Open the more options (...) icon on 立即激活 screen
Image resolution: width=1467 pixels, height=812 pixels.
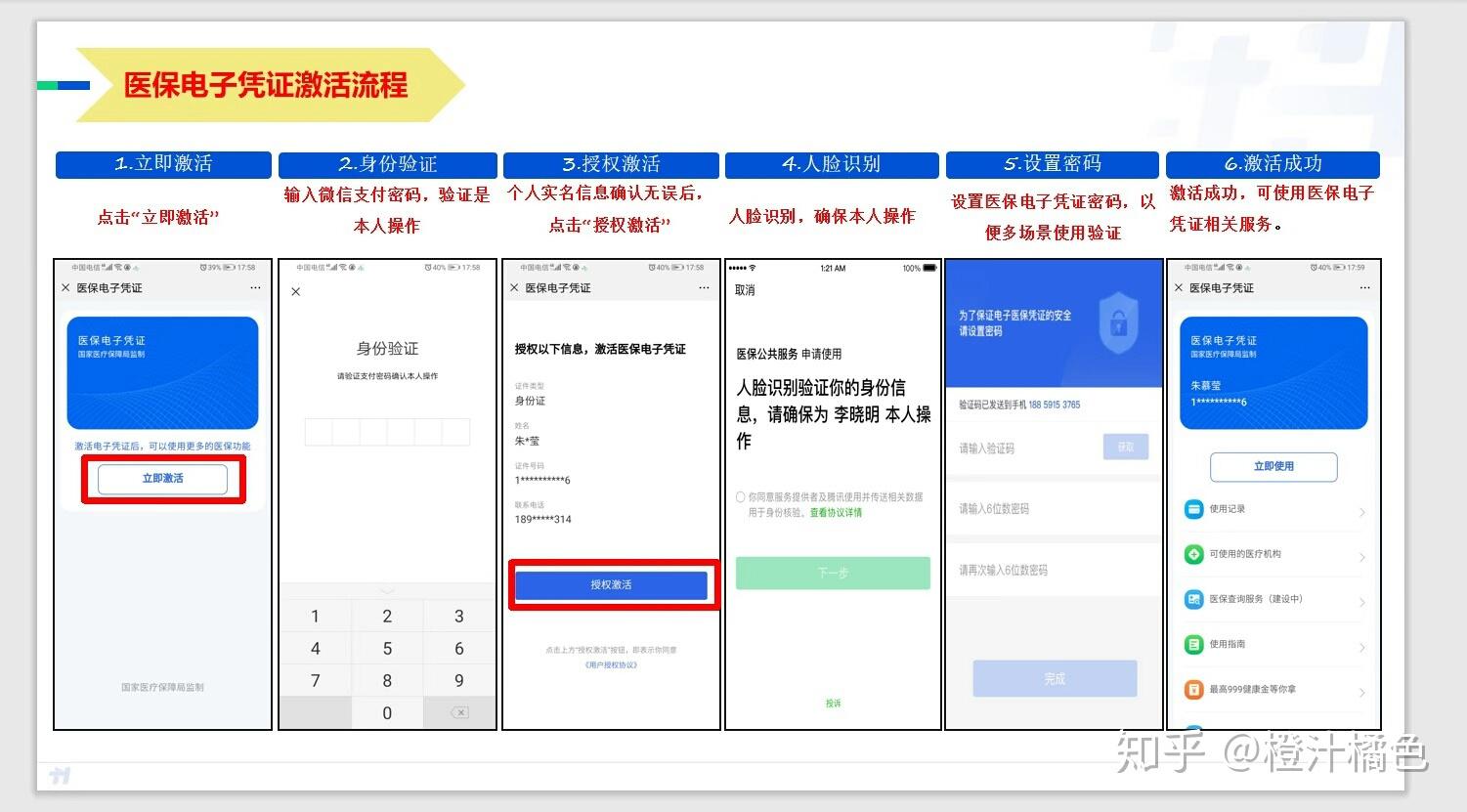click(255, 286)
